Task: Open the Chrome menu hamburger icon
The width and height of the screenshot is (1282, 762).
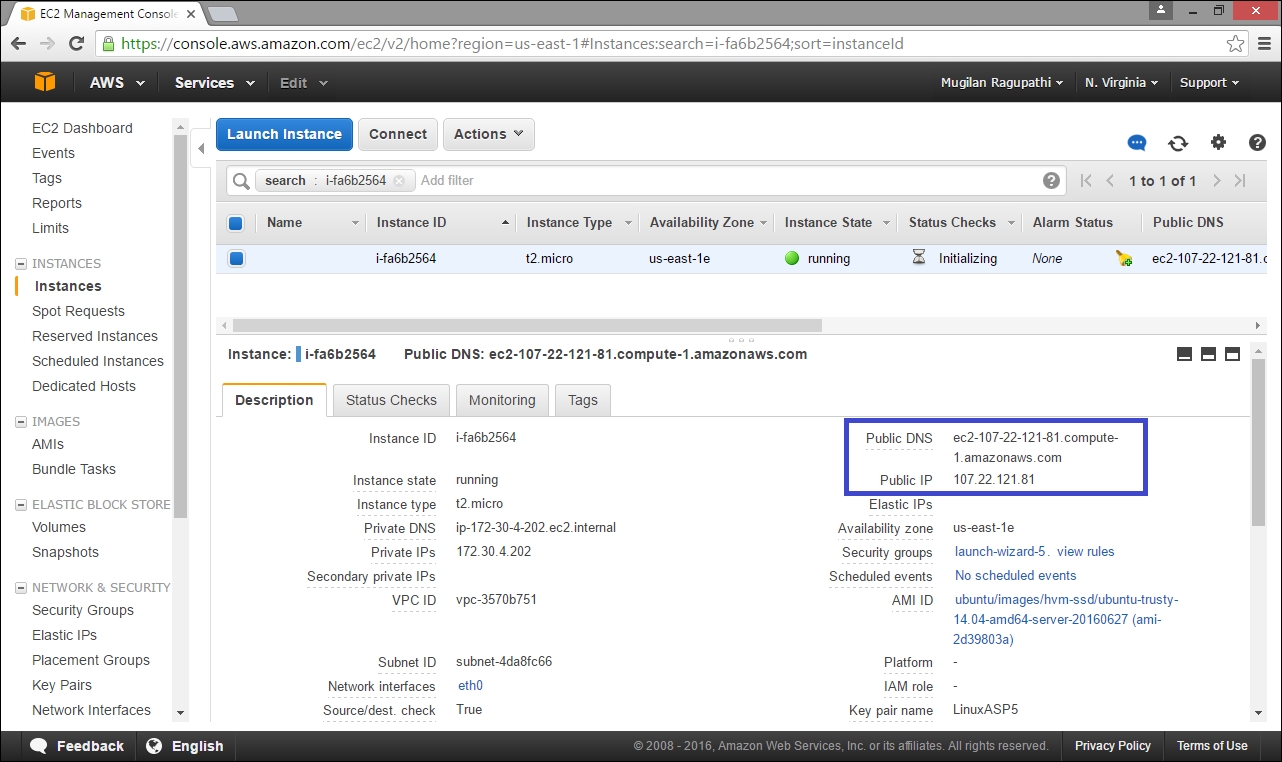Action: pos(1263,44)
